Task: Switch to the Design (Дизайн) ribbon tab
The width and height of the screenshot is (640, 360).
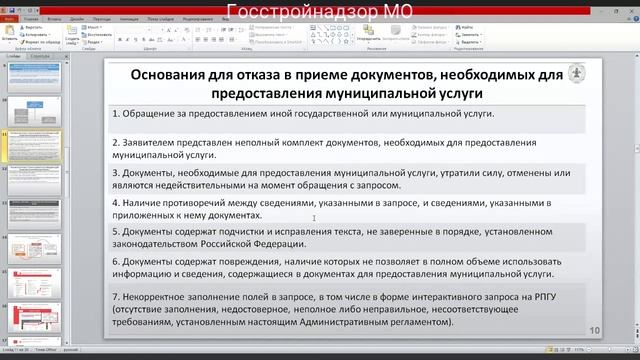Action: [x=77, y=19]
